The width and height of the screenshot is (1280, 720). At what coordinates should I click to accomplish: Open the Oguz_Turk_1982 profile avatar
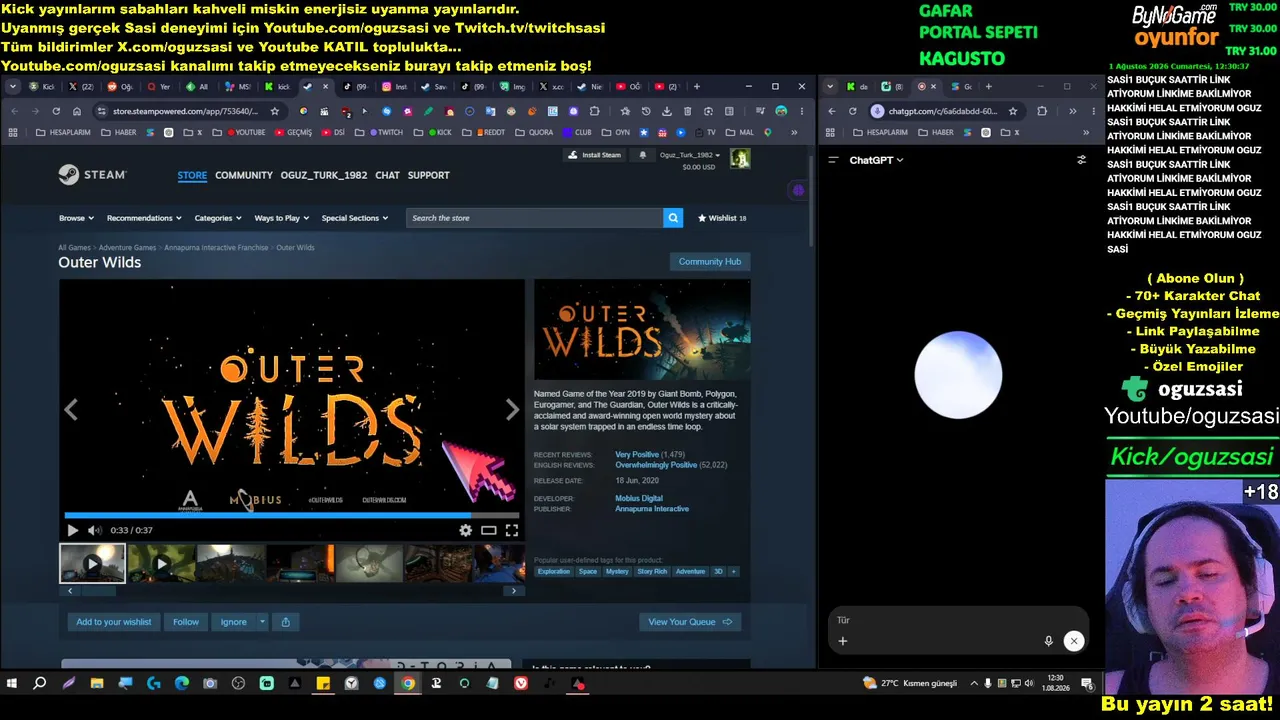(x=740, y=159)
